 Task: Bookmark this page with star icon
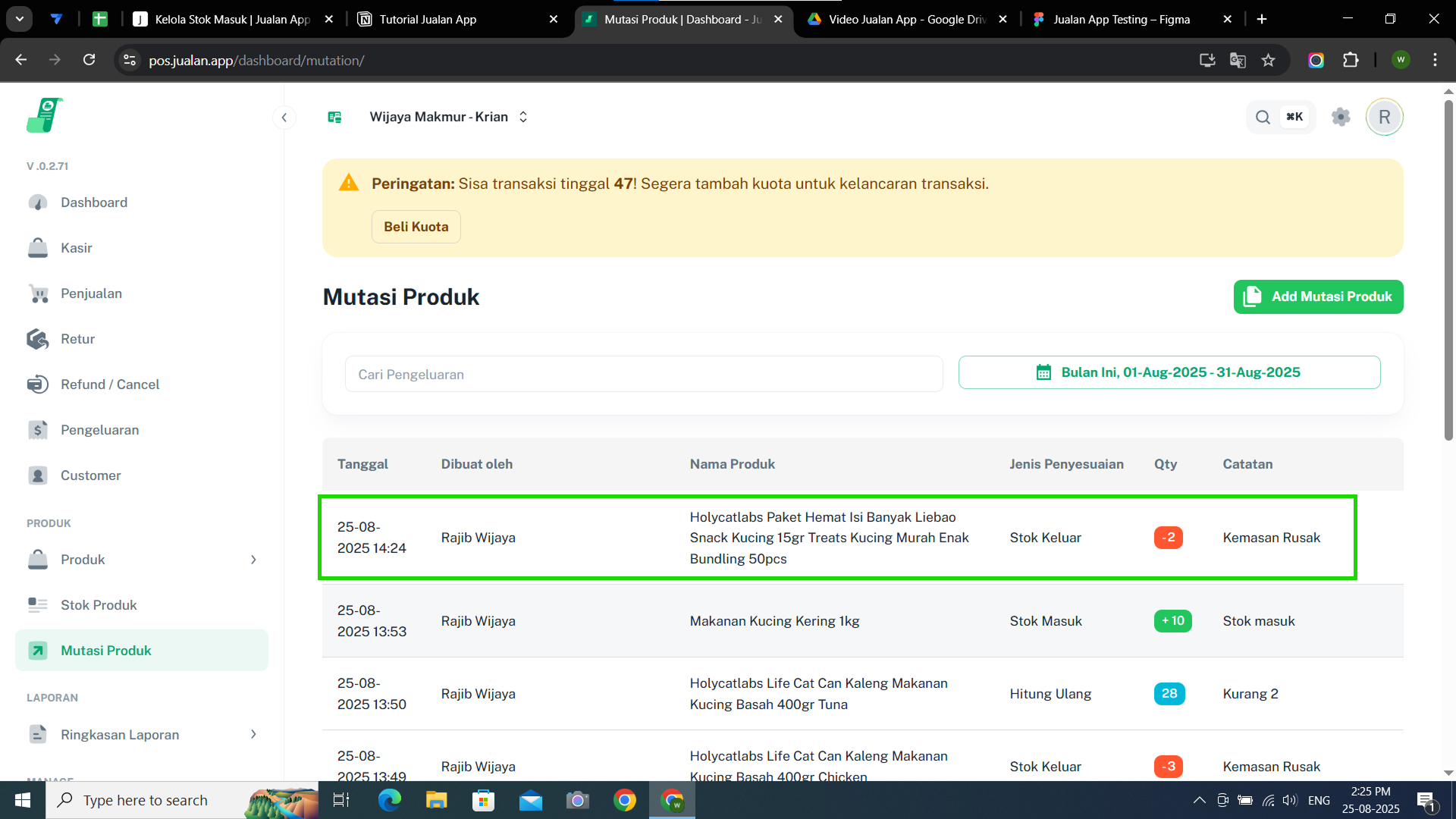[1268, 61]
